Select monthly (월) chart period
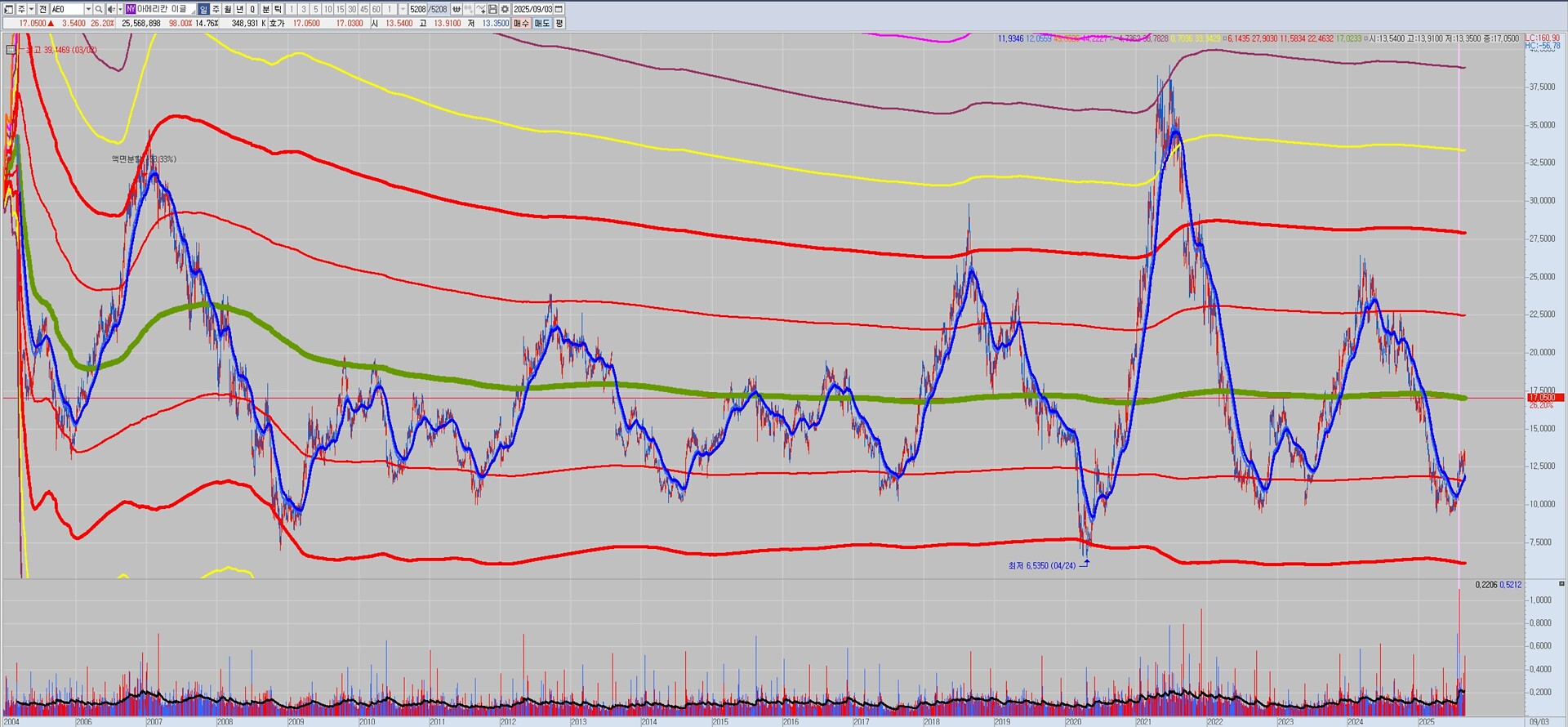 click(x=228, y=9)
